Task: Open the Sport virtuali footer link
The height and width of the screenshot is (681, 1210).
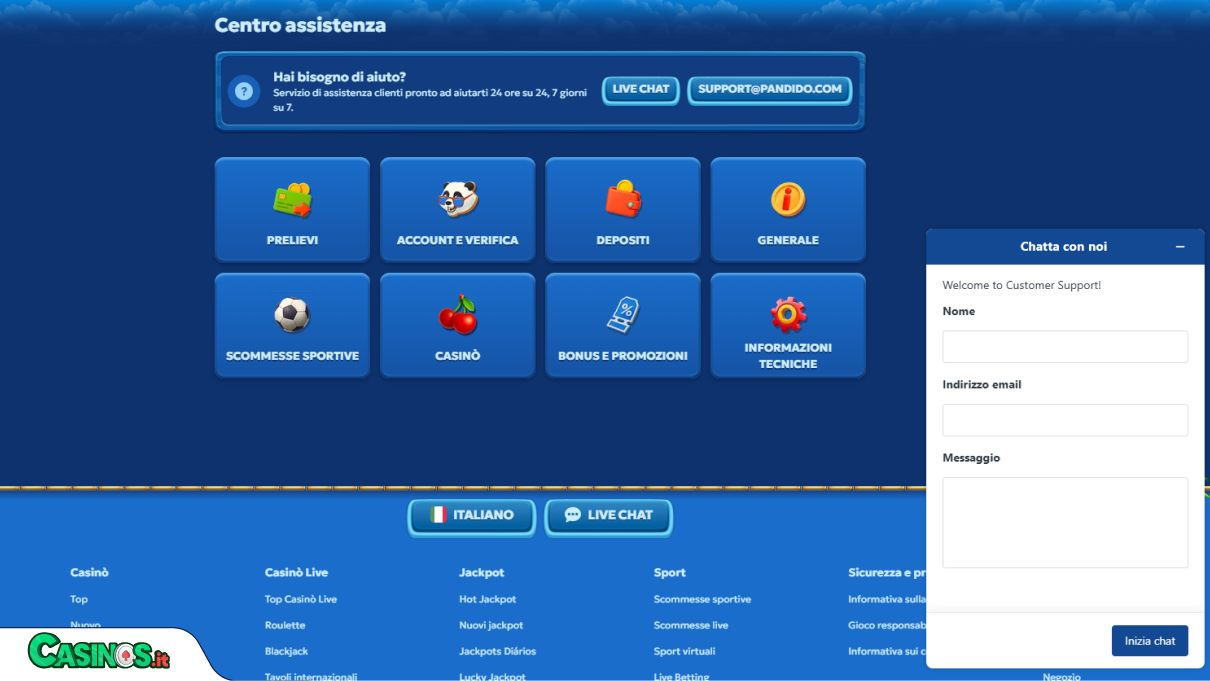Action: [685, 651]
